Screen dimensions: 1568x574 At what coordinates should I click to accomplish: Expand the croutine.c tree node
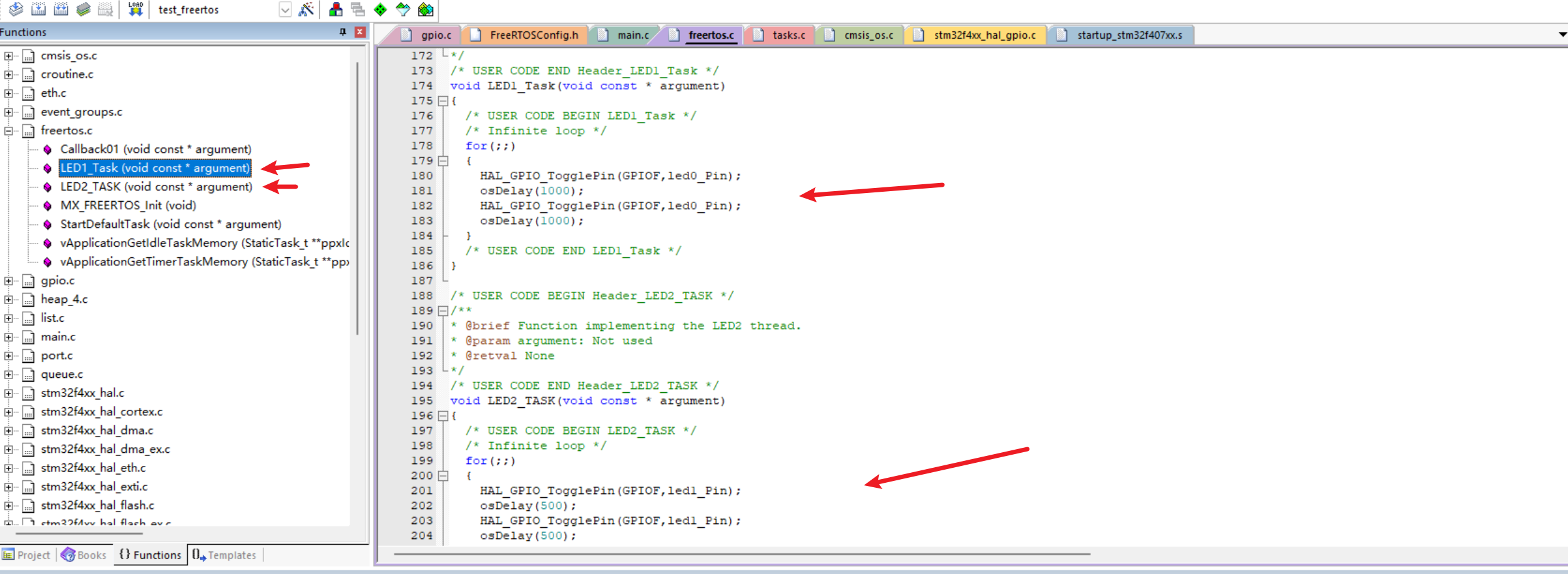click(x=8, y=74)
